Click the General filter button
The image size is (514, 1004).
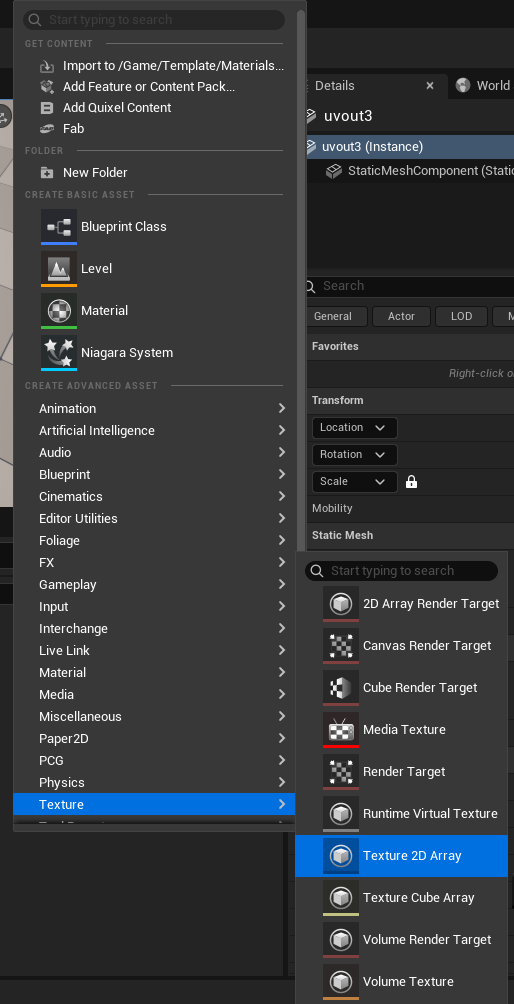click(x=335, y=316)
